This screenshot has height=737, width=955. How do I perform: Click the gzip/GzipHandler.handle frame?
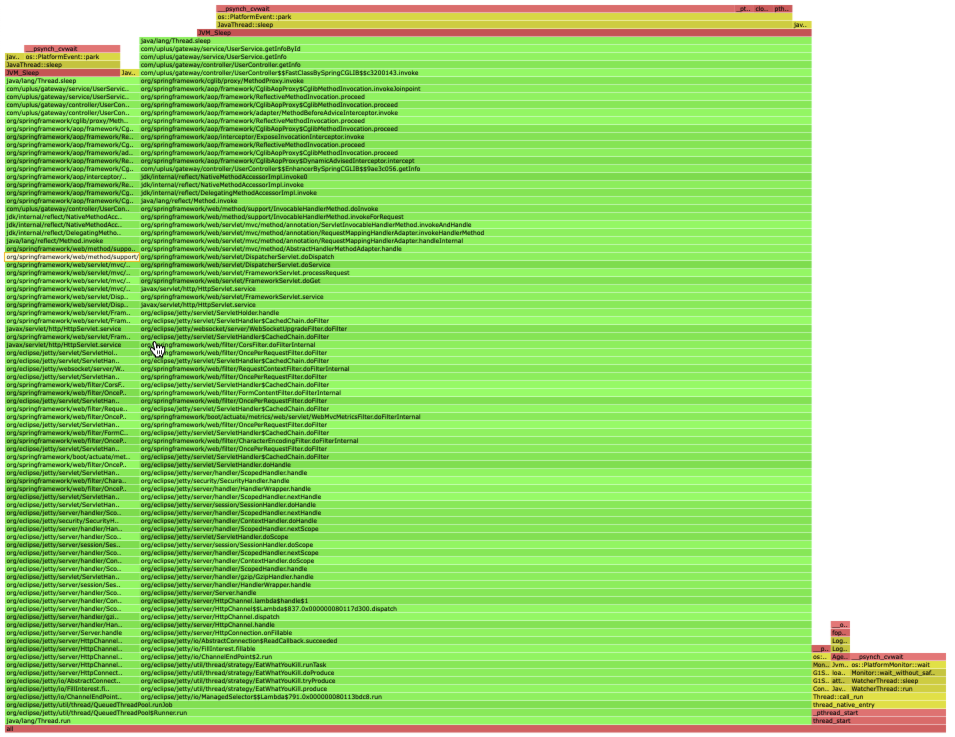point(475,577)
